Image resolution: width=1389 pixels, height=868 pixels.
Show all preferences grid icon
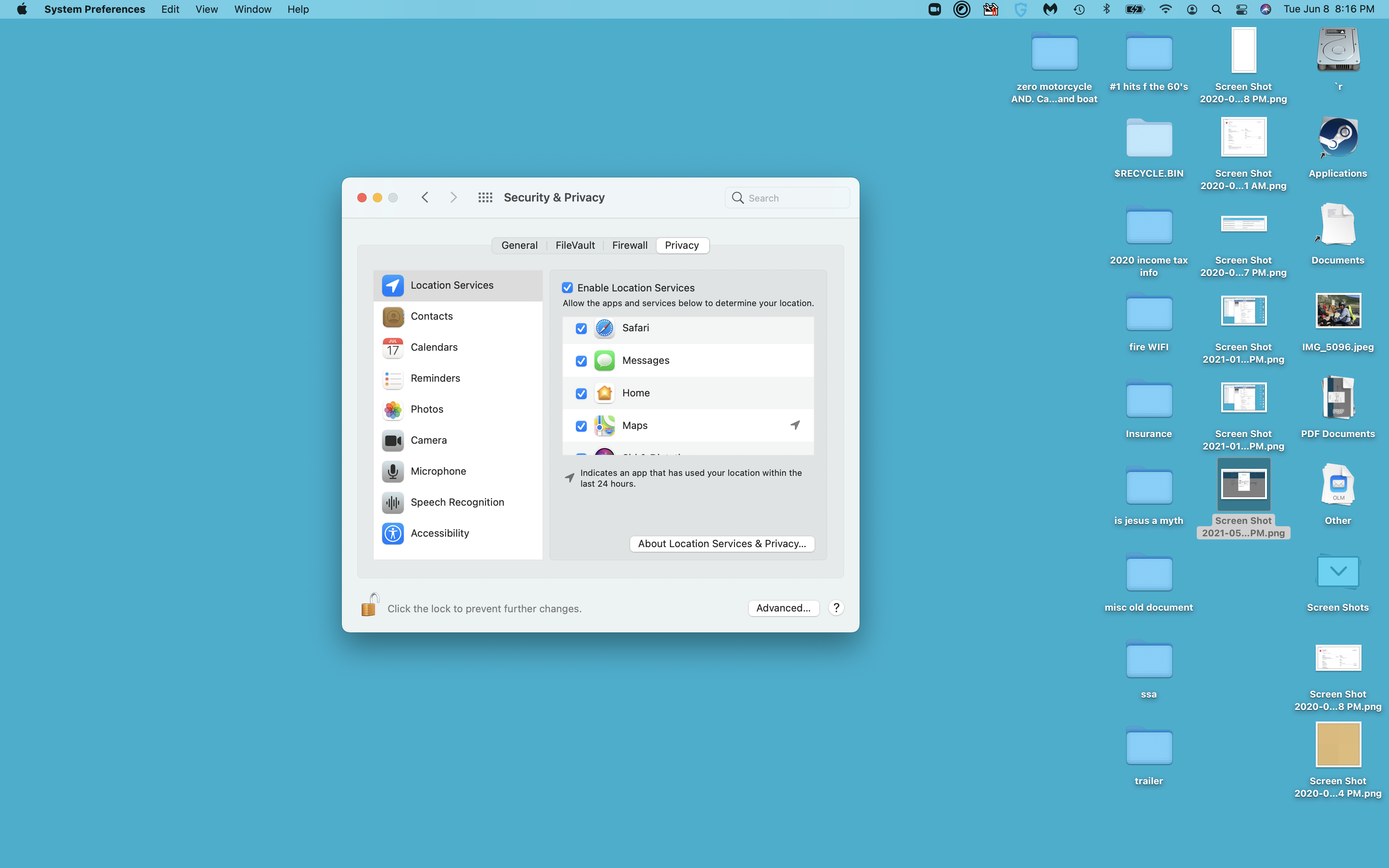coord(485,198)
